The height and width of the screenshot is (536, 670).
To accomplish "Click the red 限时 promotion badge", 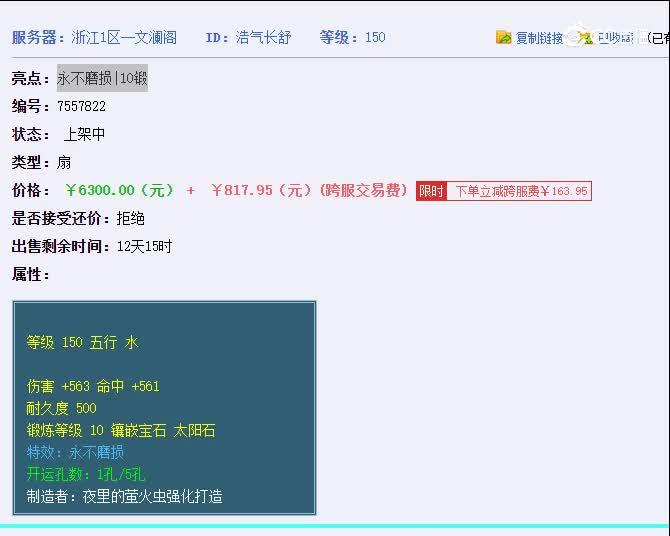I will [431, 191].
